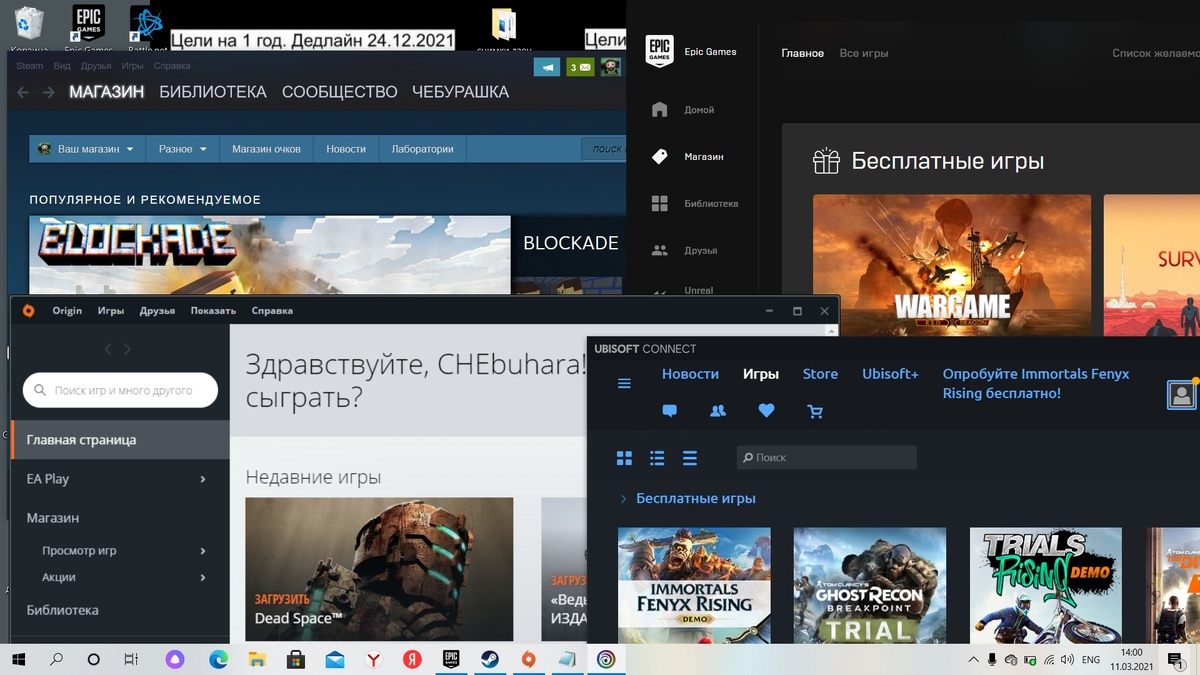The width and height of the screenshot is (1200, 675).
Task: Open 'Магазин очков' in Steam store bar
Action: coord(266,149)
